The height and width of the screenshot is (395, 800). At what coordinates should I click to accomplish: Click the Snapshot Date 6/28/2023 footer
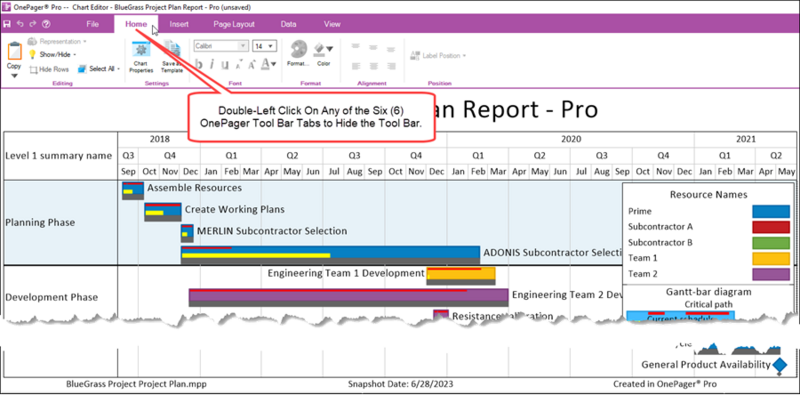(400, 384)
